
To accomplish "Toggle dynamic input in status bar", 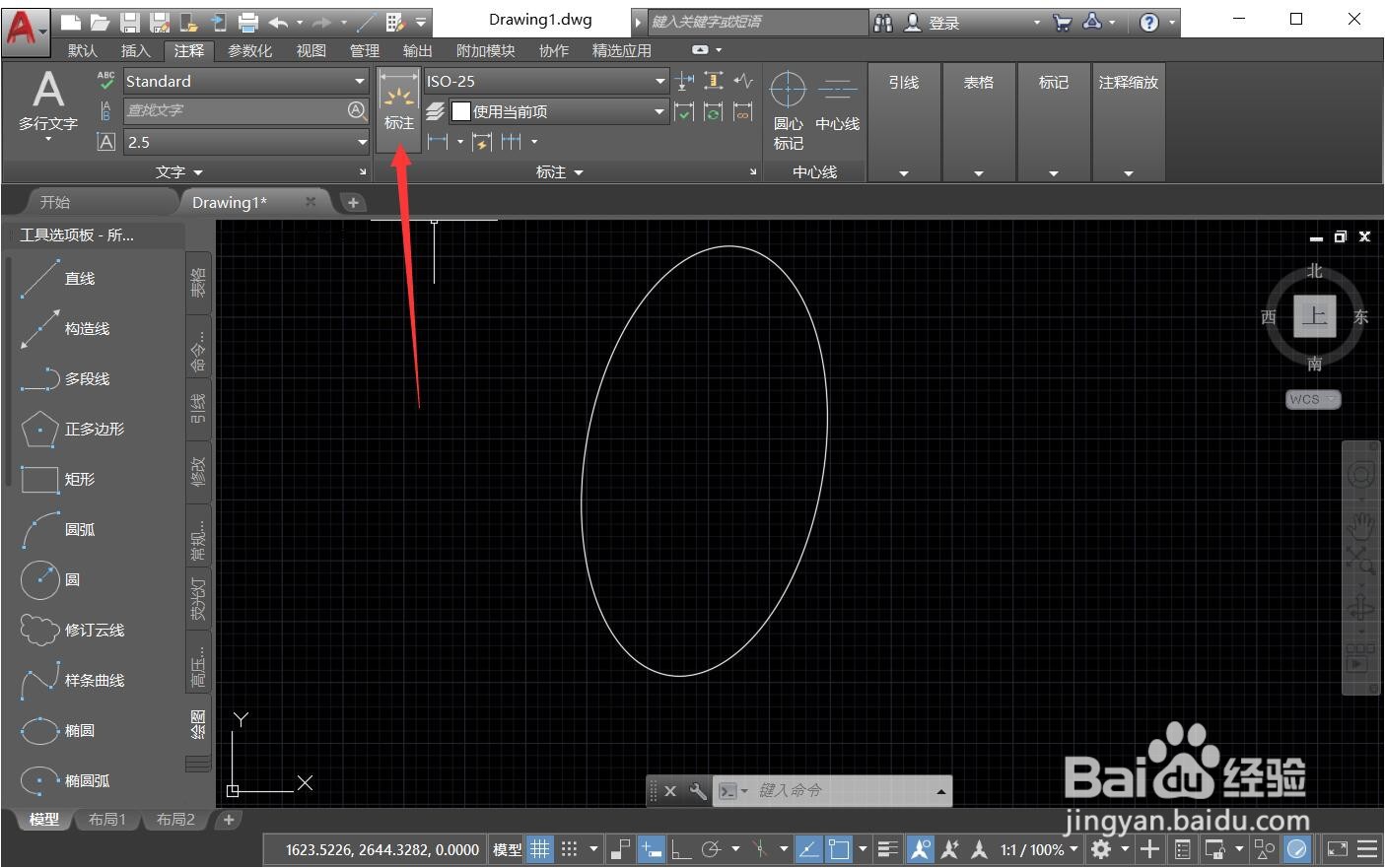I will [x=651, y=849].
